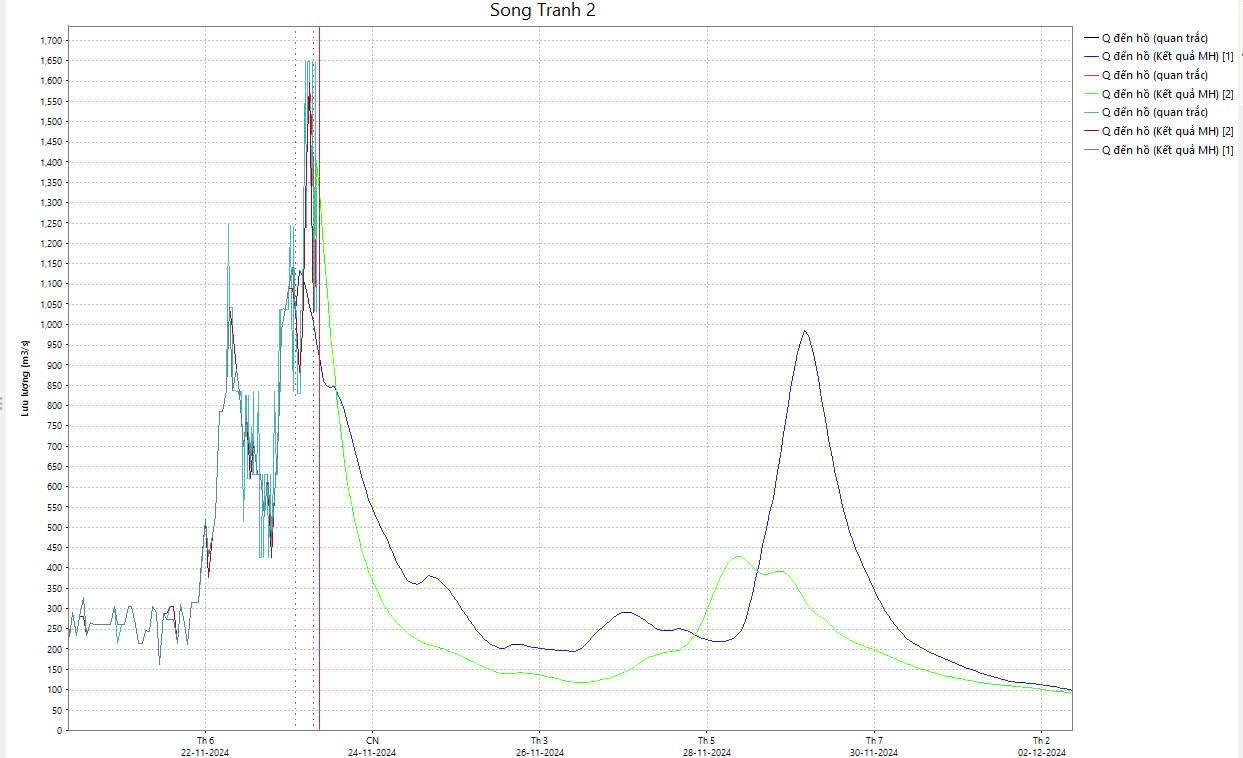1243x758 pixels.
Task: Click the sixth legend entry, Kết quả MH [2]
Action: click(1167, 131)
